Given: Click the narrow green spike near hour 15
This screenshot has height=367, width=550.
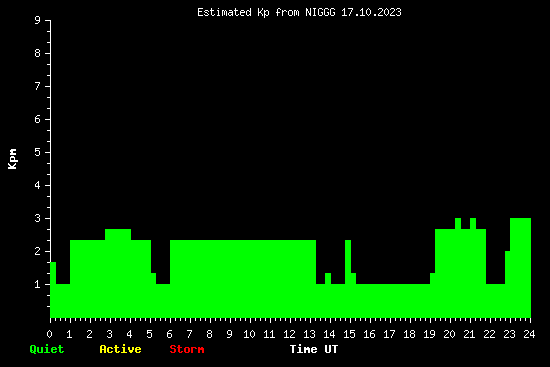Looking at the screenshot, I should [348, 261].
